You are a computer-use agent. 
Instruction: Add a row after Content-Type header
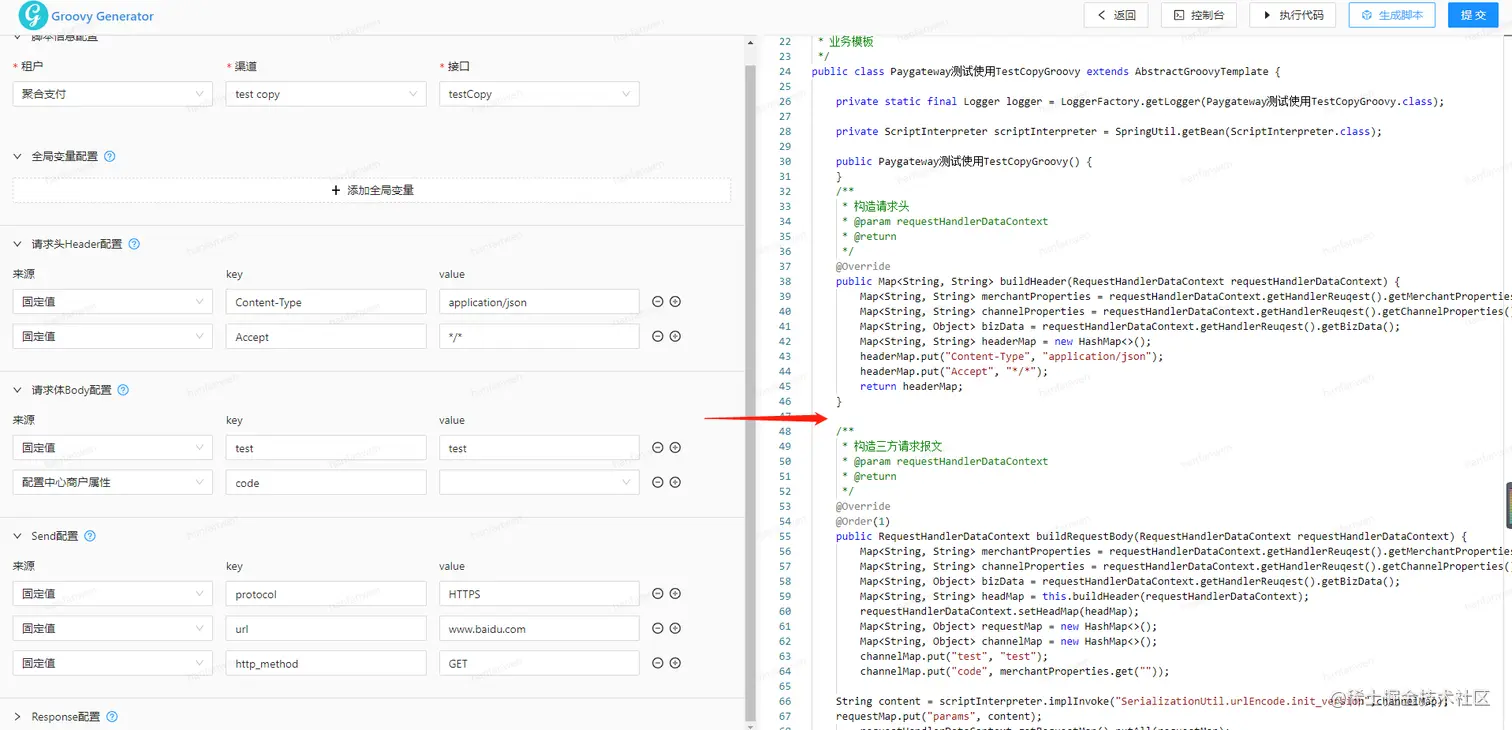coord(675,302)
